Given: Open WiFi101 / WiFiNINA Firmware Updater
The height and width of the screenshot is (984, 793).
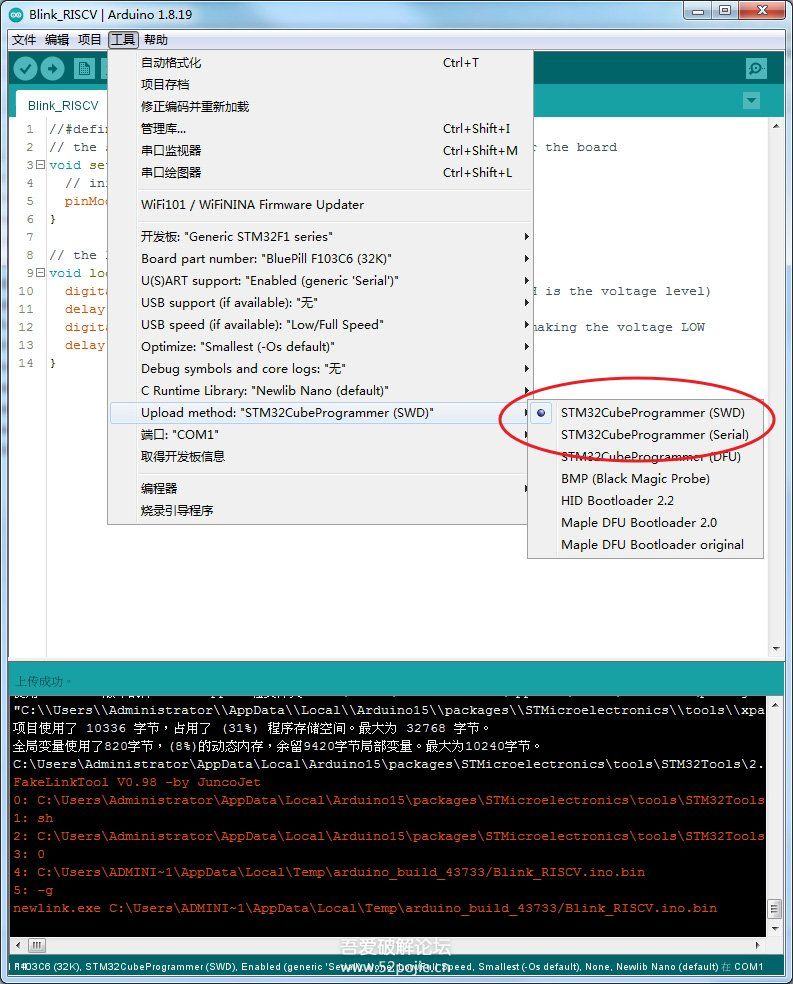Looking at the screenshot, I should click(320, 205).
